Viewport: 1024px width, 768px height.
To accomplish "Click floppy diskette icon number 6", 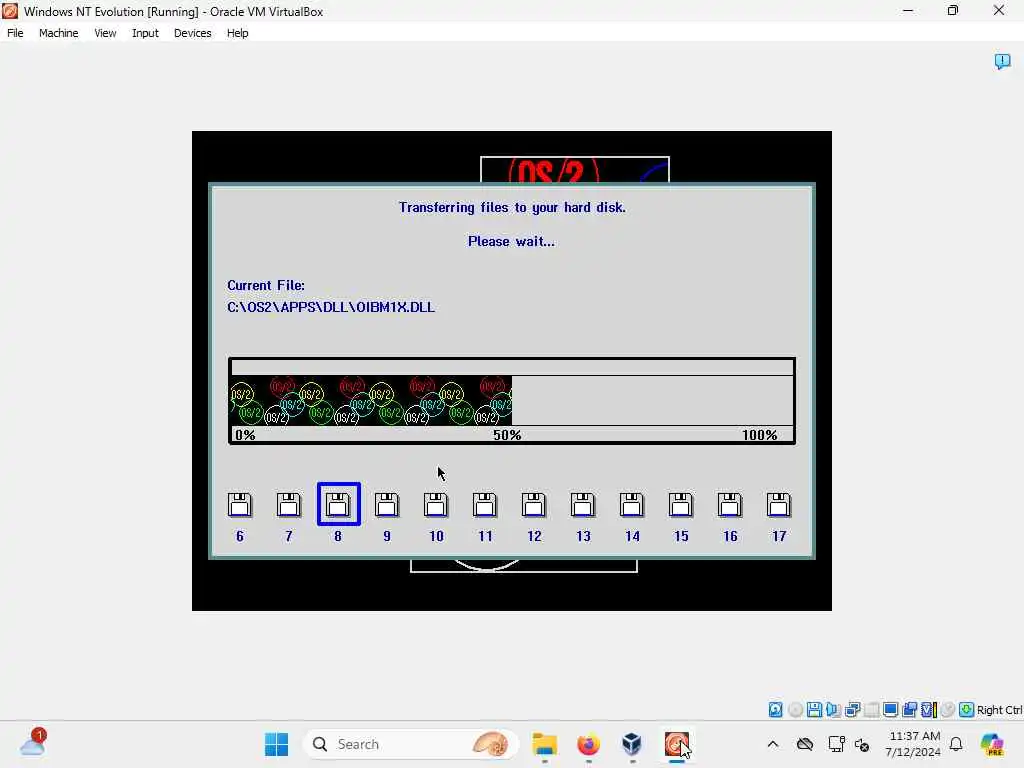I will click(240, 505).
